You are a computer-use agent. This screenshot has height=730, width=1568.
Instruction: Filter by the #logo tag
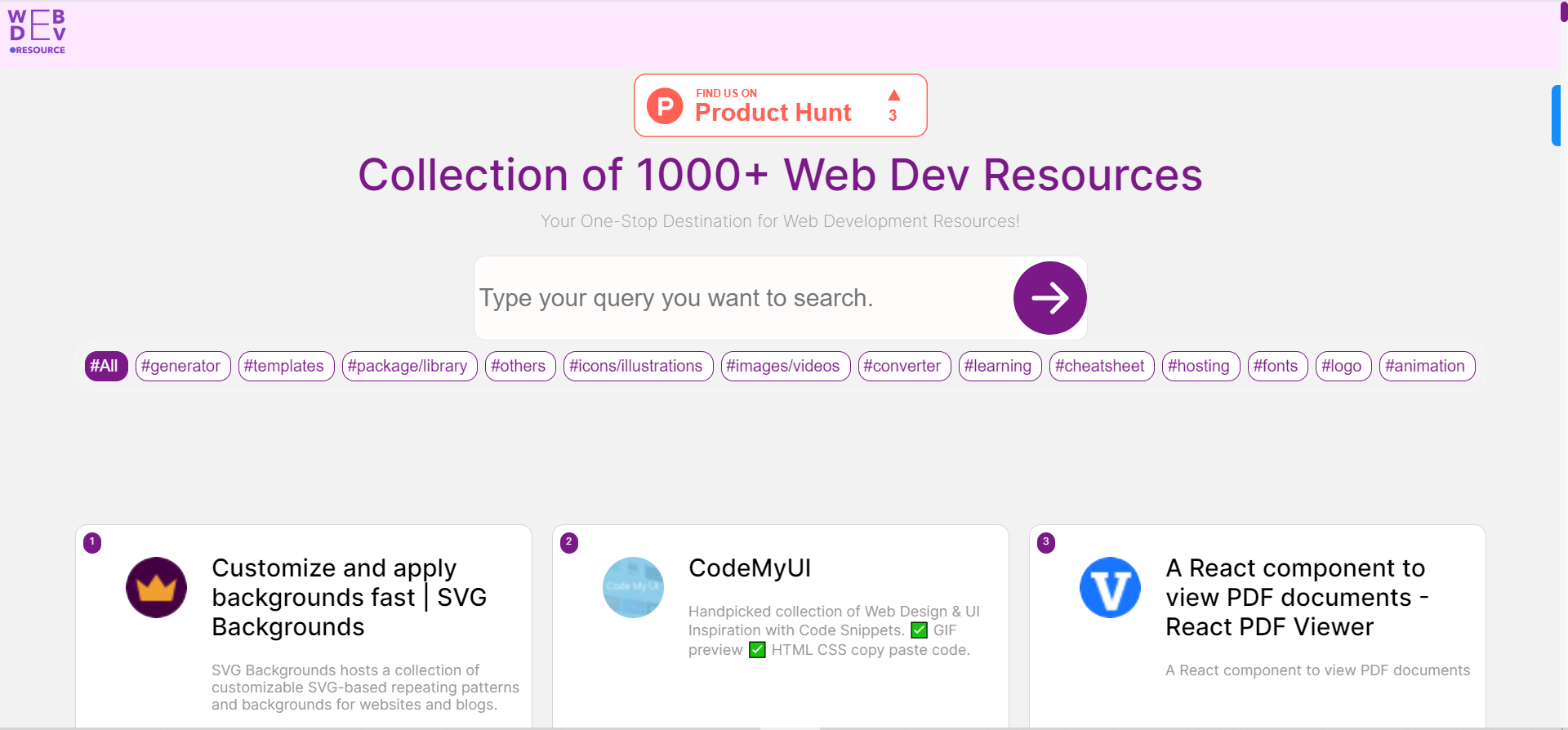tap(1343, 366)
